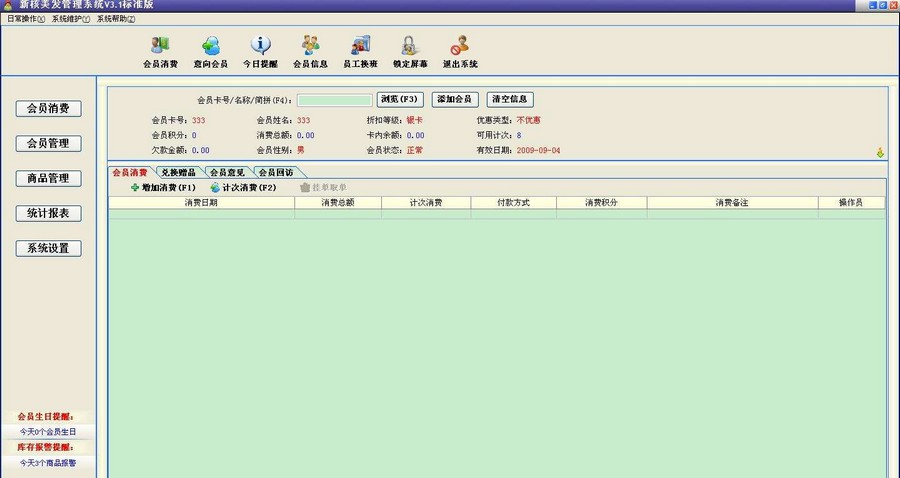Open 日常操作 menu
Viewport: 900px width, 478px height.
pos(26,19)
